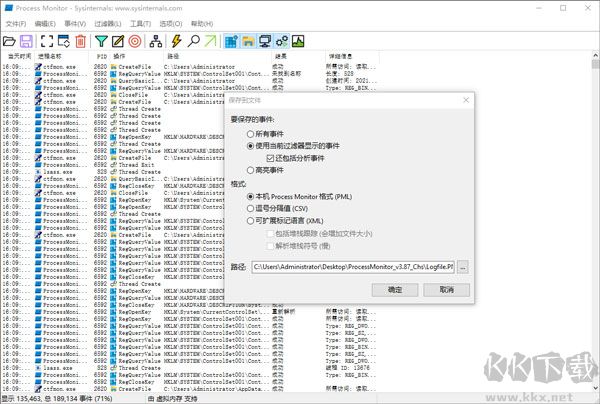Image resolution: width=600 pixels, height=404 pixels.
Task: Show the Process Tree icon
Action: point(155,41)
